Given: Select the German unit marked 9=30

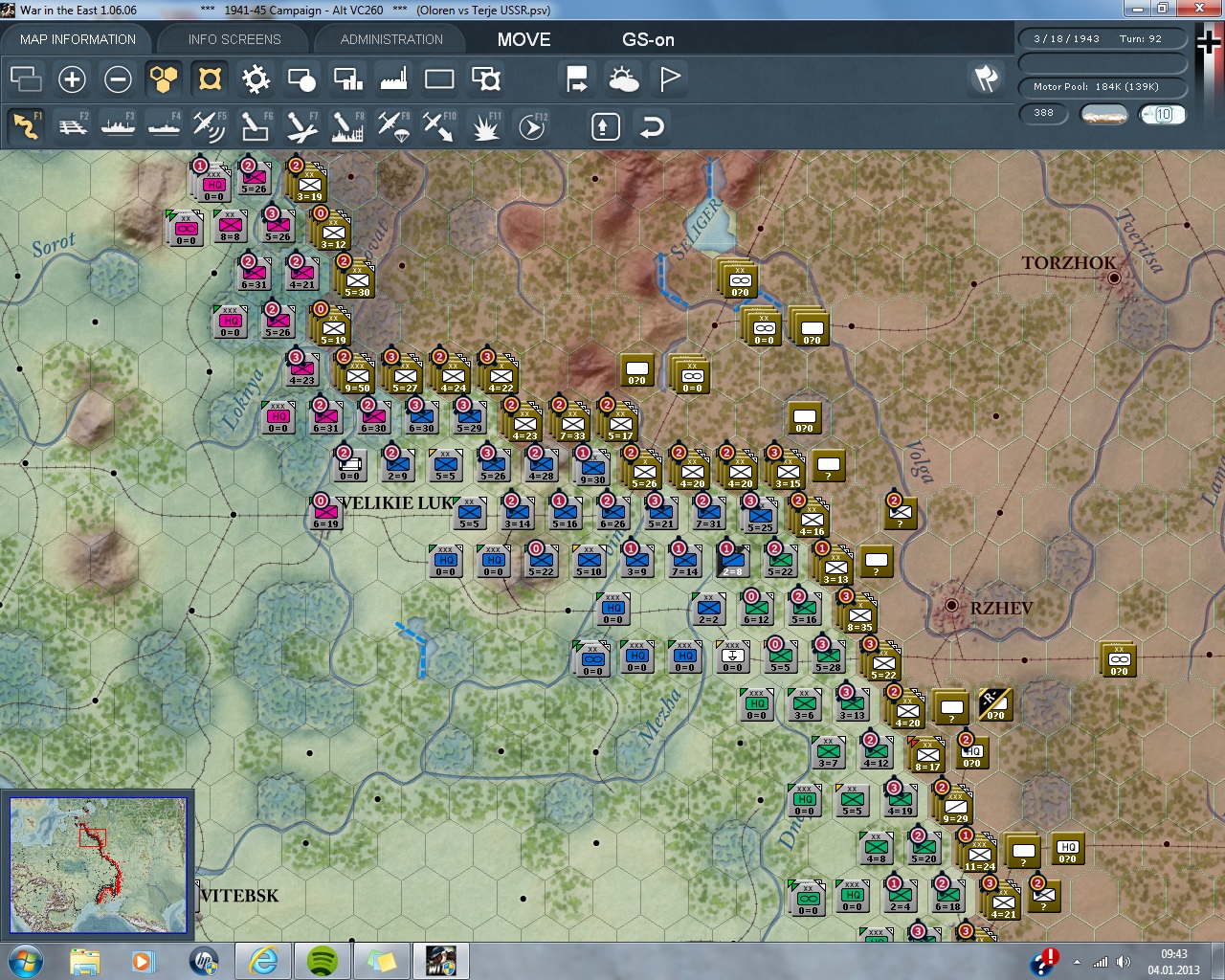Looking at the screenshot, I should [x=593, y=466].
